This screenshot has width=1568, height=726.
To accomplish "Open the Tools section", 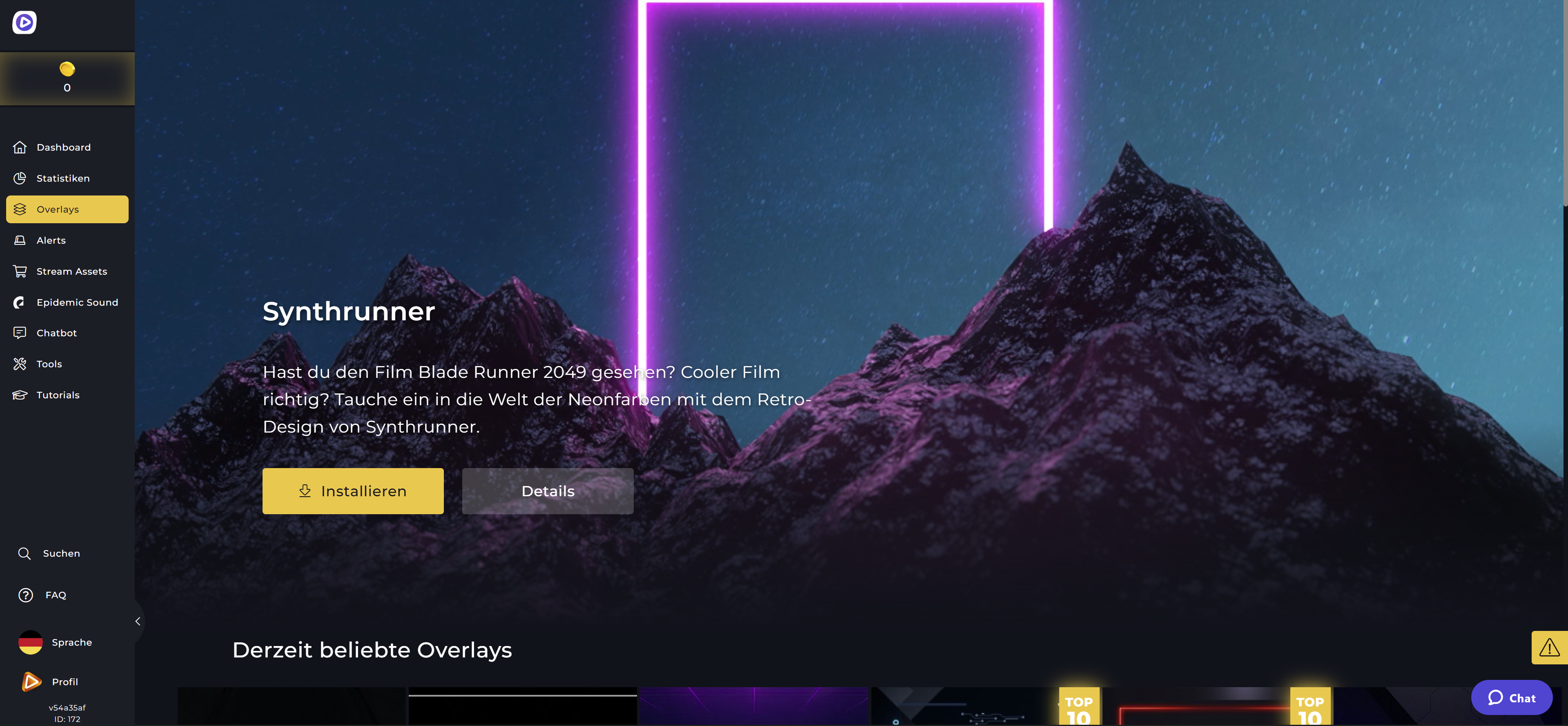I will click(x=49, y=363).
